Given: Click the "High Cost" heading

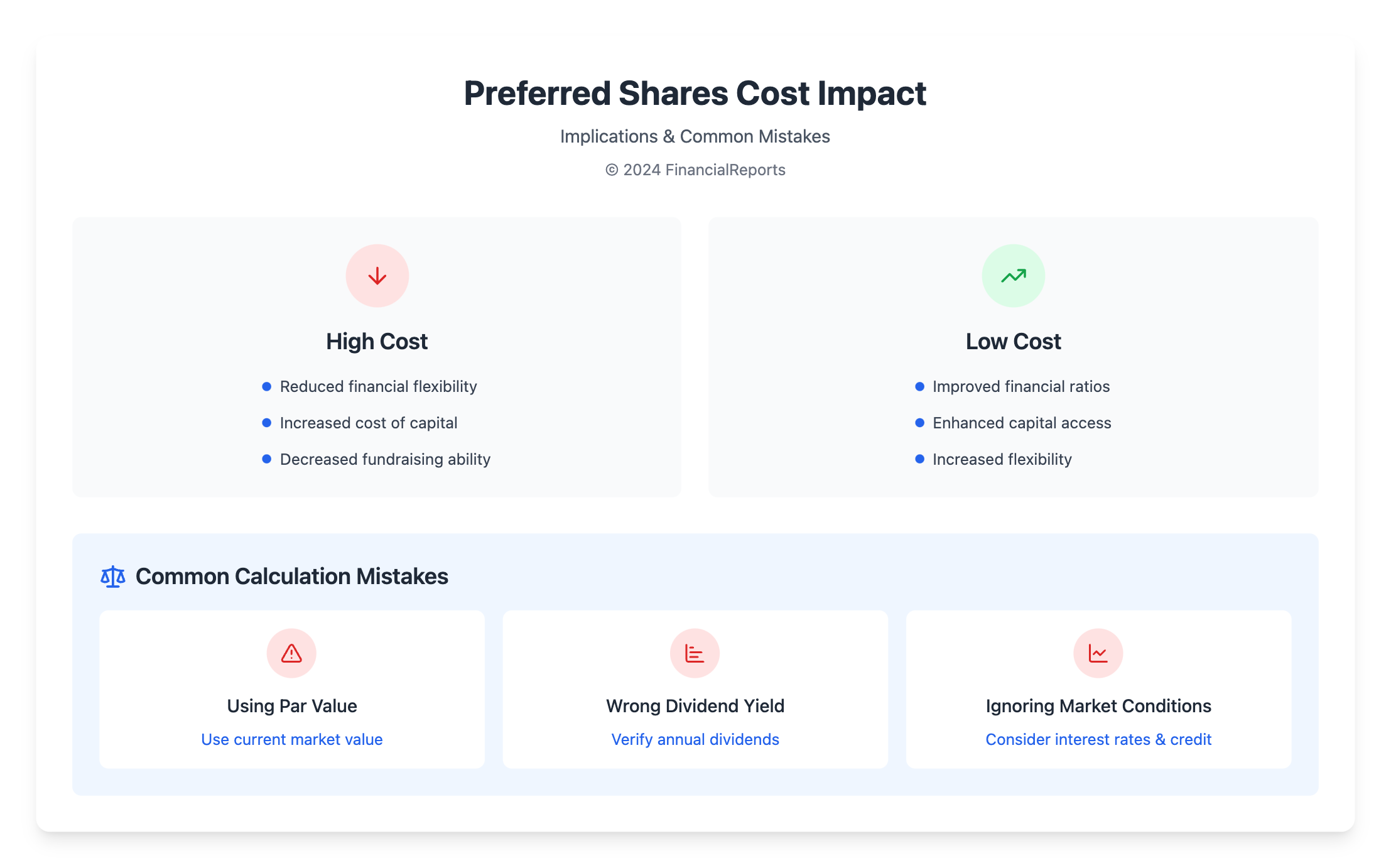Looking at the screenshot, I should pyautogui.click(x=377, y=341).
